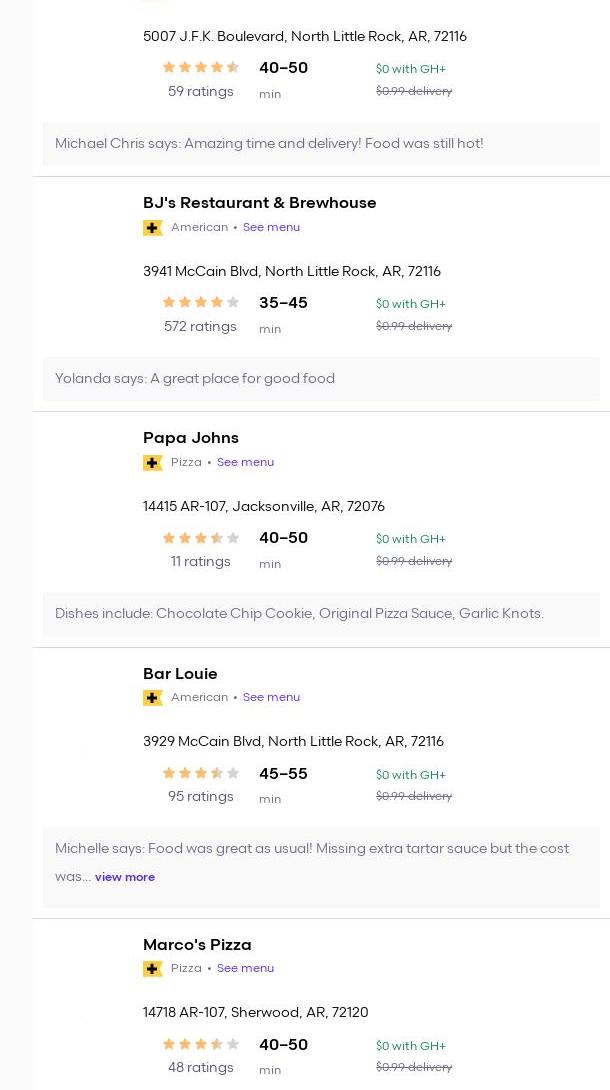This screenshot has height=1090, width=610.
Task: Open Papa Johns See menu link
Action: (245, 462)
